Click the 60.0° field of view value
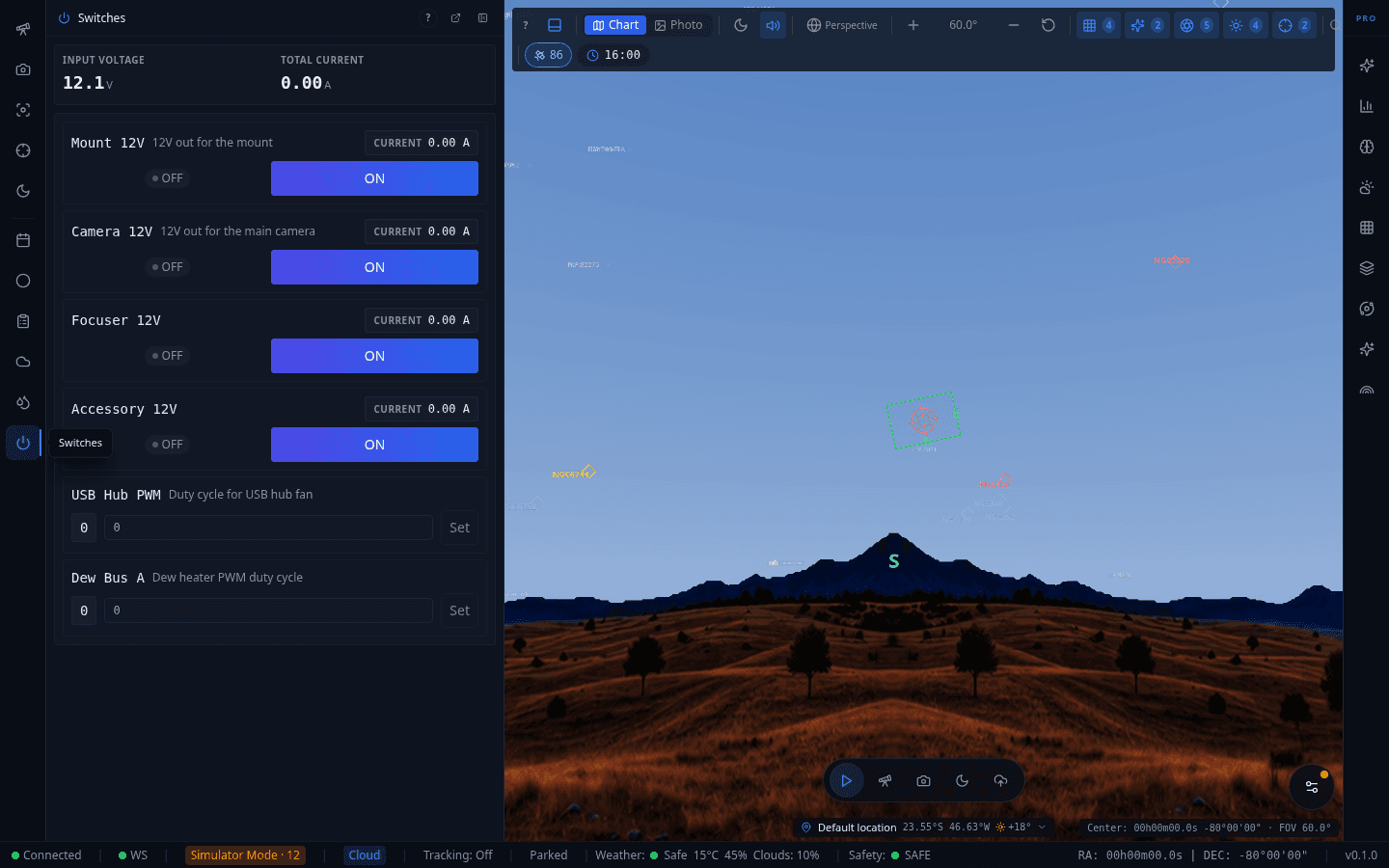 [963, 25]
